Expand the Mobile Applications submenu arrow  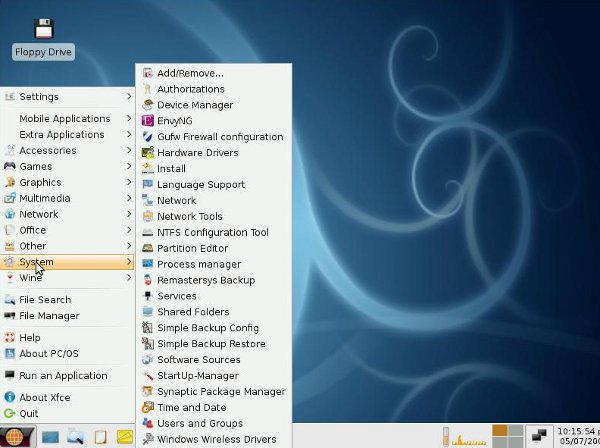[129, 119]
